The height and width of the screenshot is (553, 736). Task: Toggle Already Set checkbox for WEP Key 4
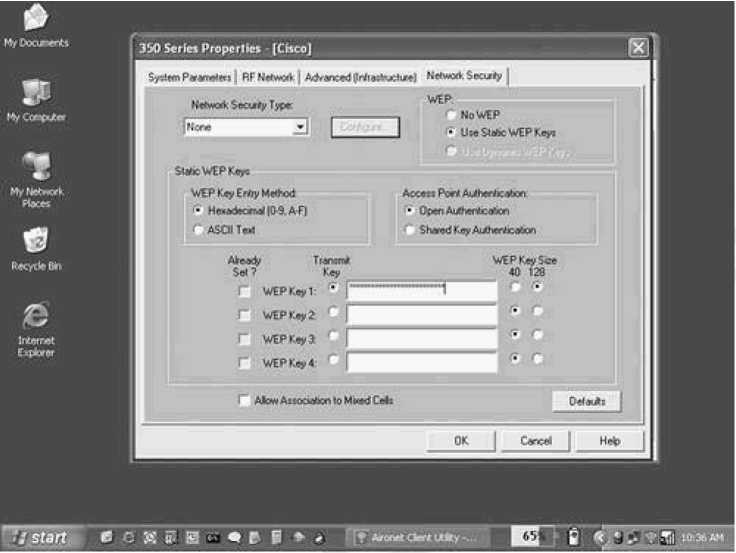pyautogui.click(x=245, y=363)
